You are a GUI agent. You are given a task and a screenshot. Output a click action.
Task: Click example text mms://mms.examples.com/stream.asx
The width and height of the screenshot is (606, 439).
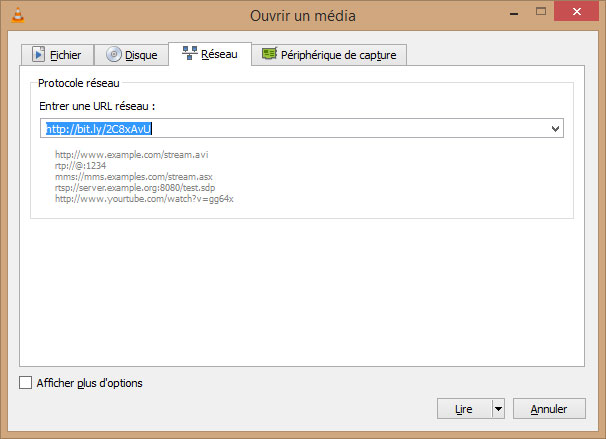[x=134, y=177]
